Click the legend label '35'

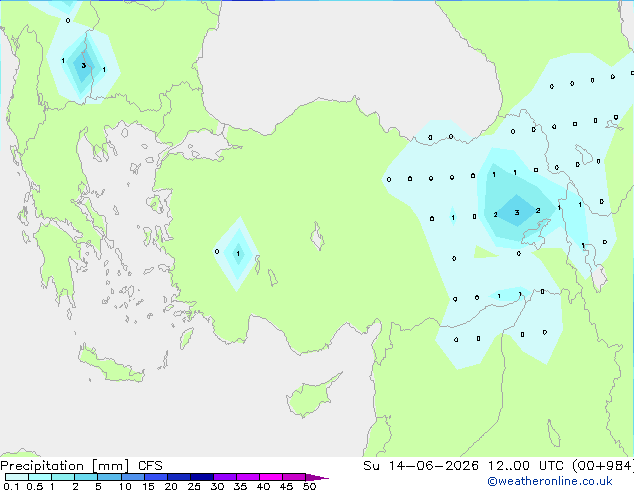coord(240,486)
